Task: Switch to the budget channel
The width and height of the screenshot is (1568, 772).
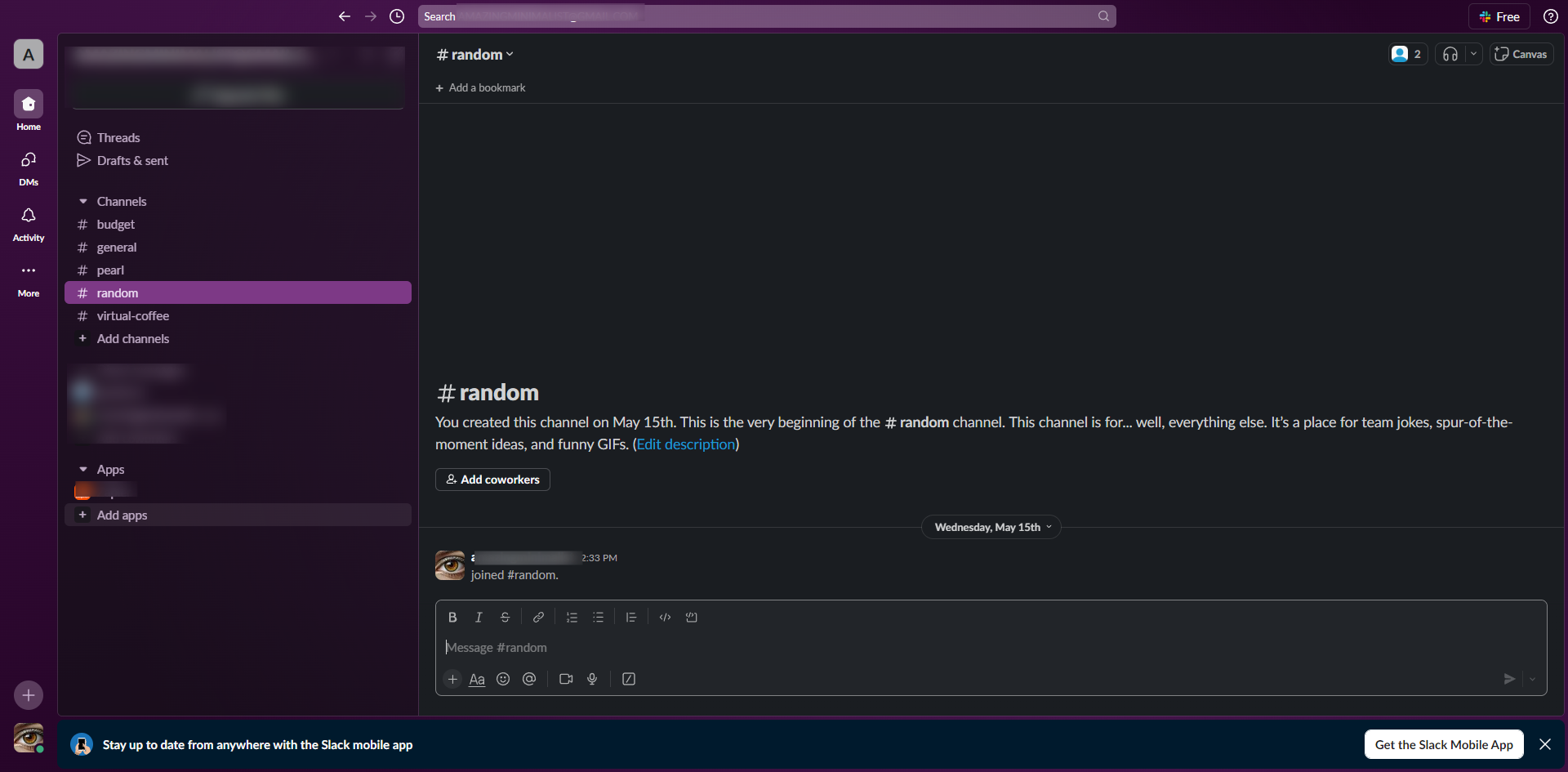Action: (238, 225)
